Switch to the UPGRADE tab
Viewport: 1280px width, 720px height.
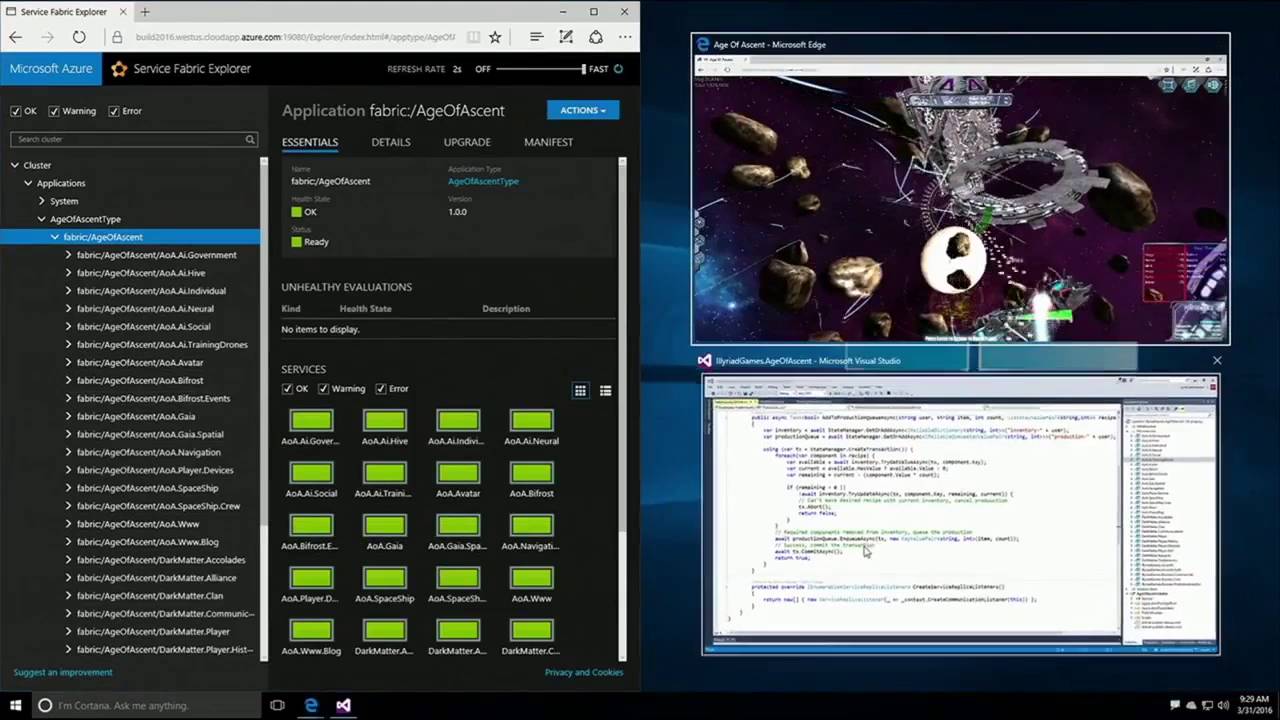click(467, 142)
